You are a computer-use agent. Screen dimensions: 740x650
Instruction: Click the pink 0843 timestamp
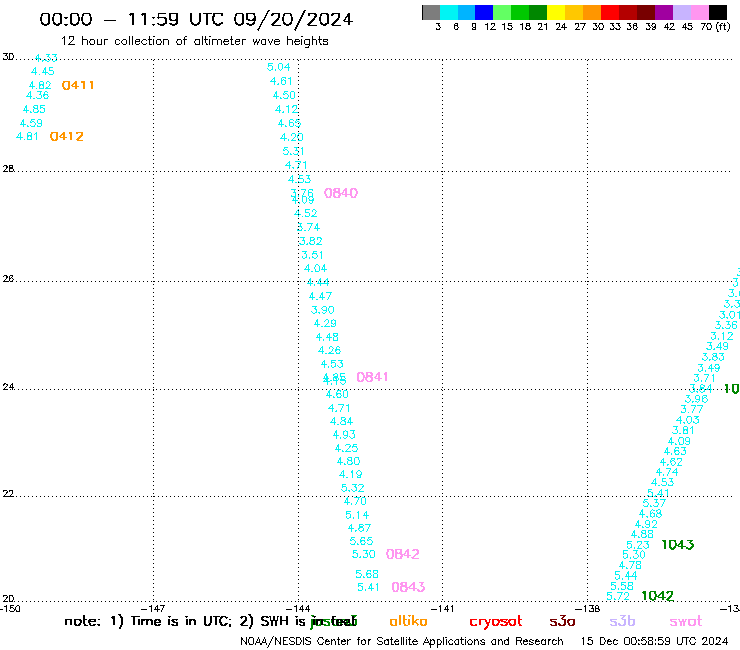[408, 587]
